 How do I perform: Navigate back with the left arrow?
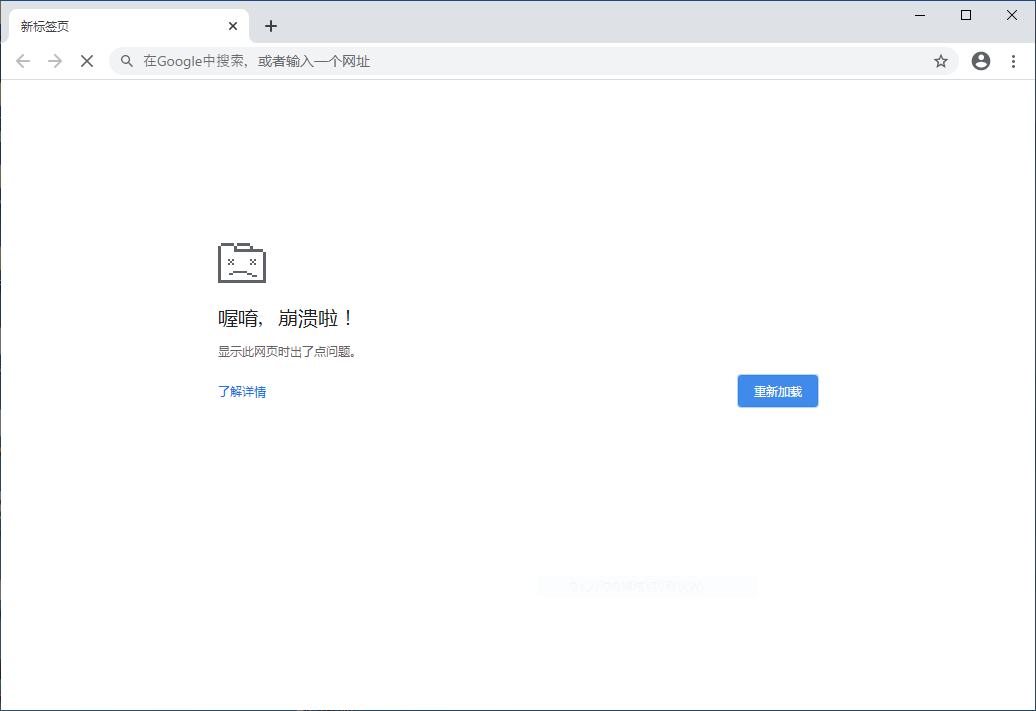click(x=23, y=61)
